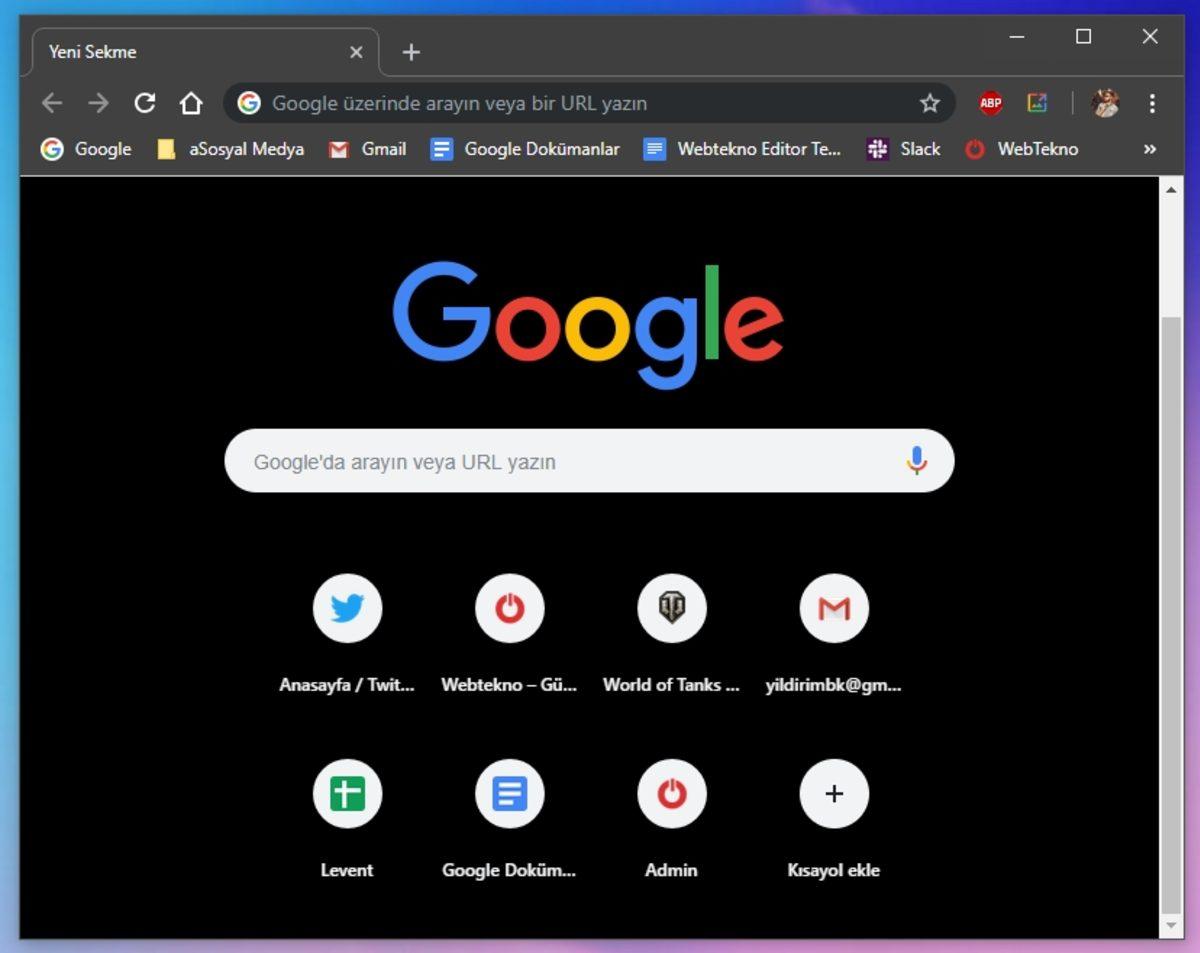This screenshot has width=1200, height=953.
Task: Click the extension icon beside ABP
Action: coord(1037,102)
